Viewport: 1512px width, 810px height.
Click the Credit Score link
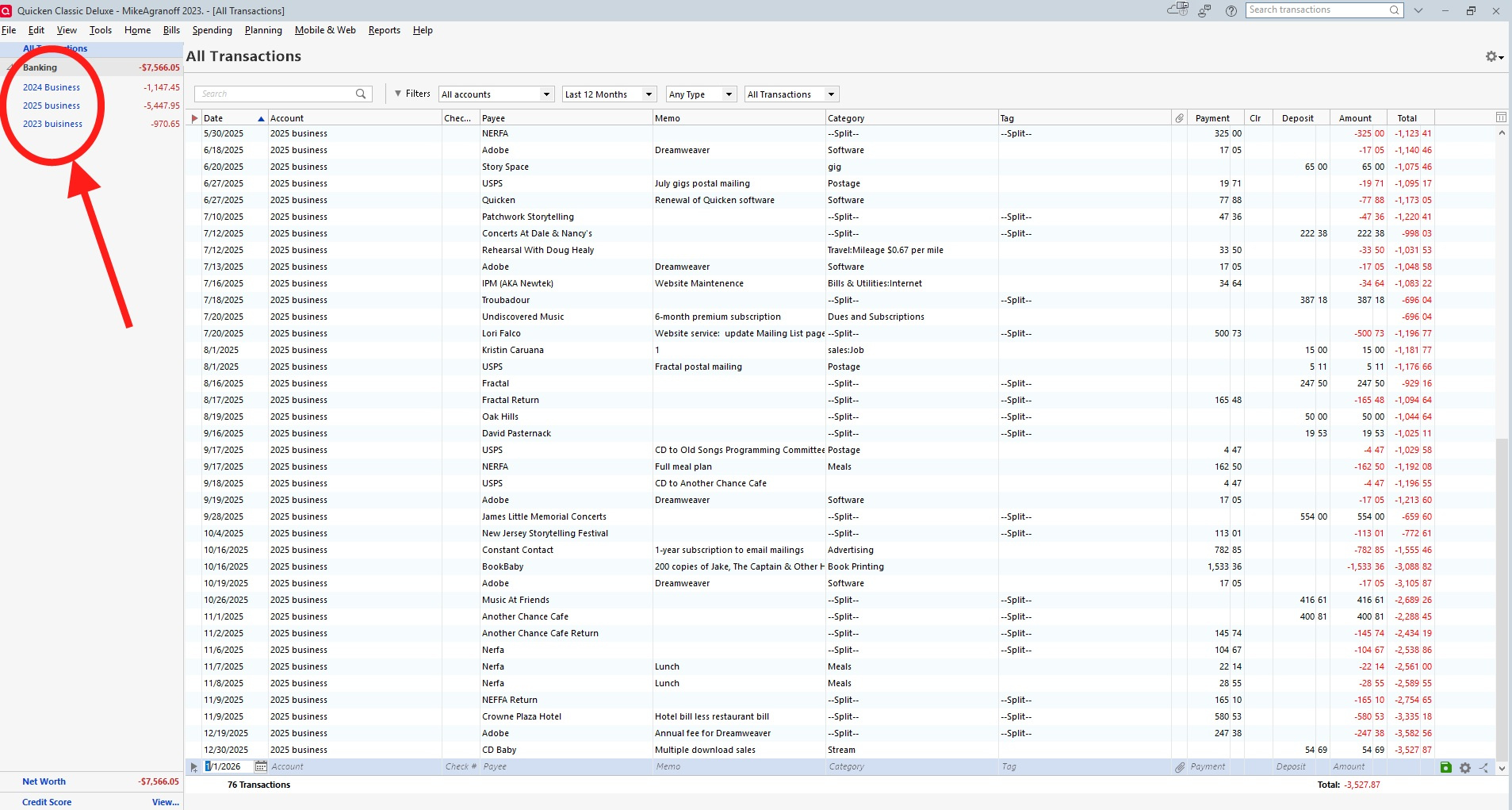(x=47, y=802)
